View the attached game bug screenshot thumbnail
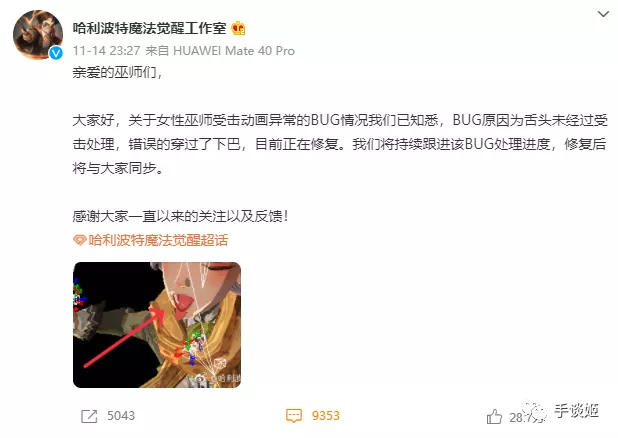This screenshot has height=438, width=618. (x=157, y=325)
